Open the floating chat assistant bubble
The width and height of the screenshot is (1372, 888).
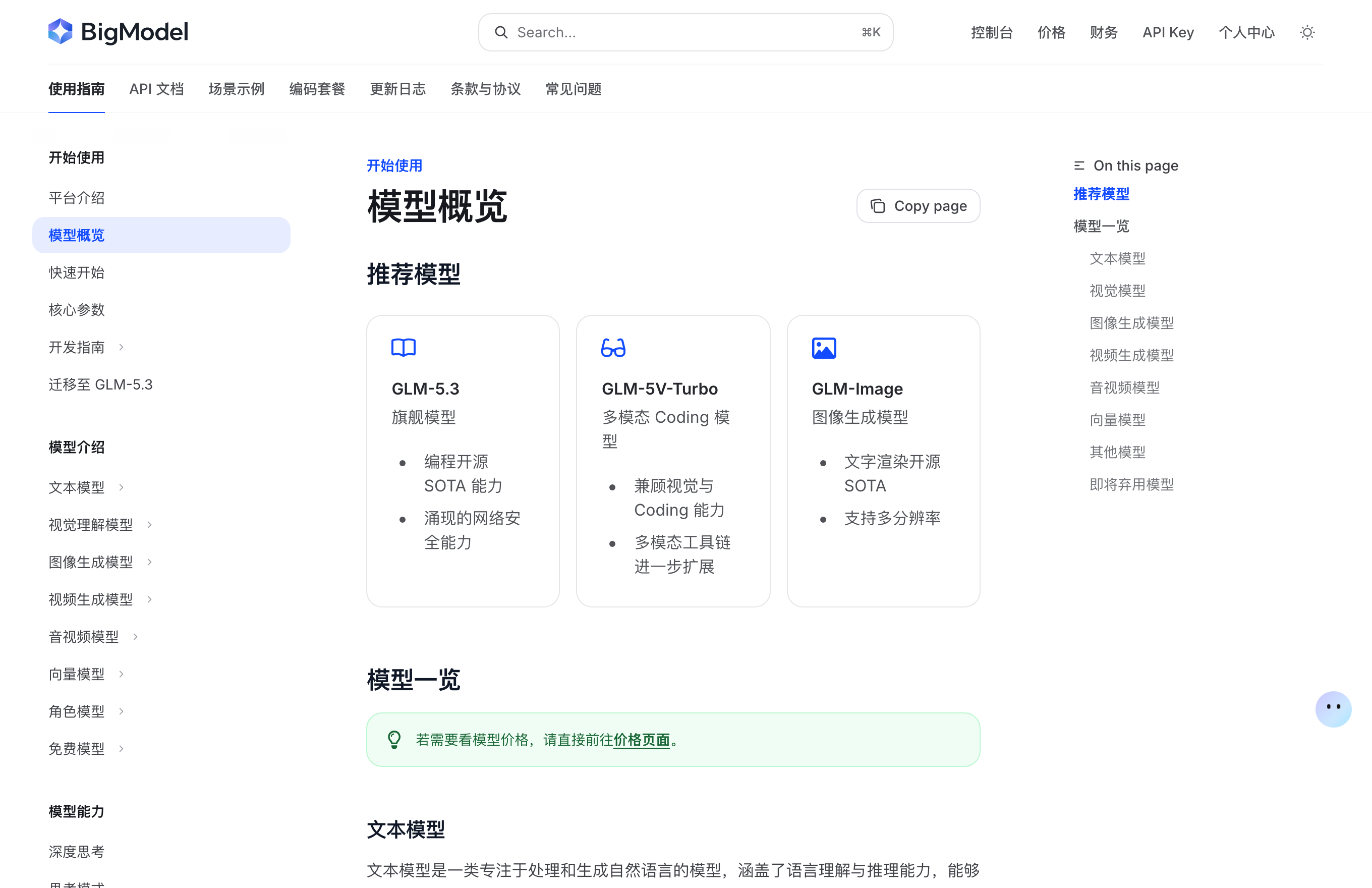(x=1333, y=709)
